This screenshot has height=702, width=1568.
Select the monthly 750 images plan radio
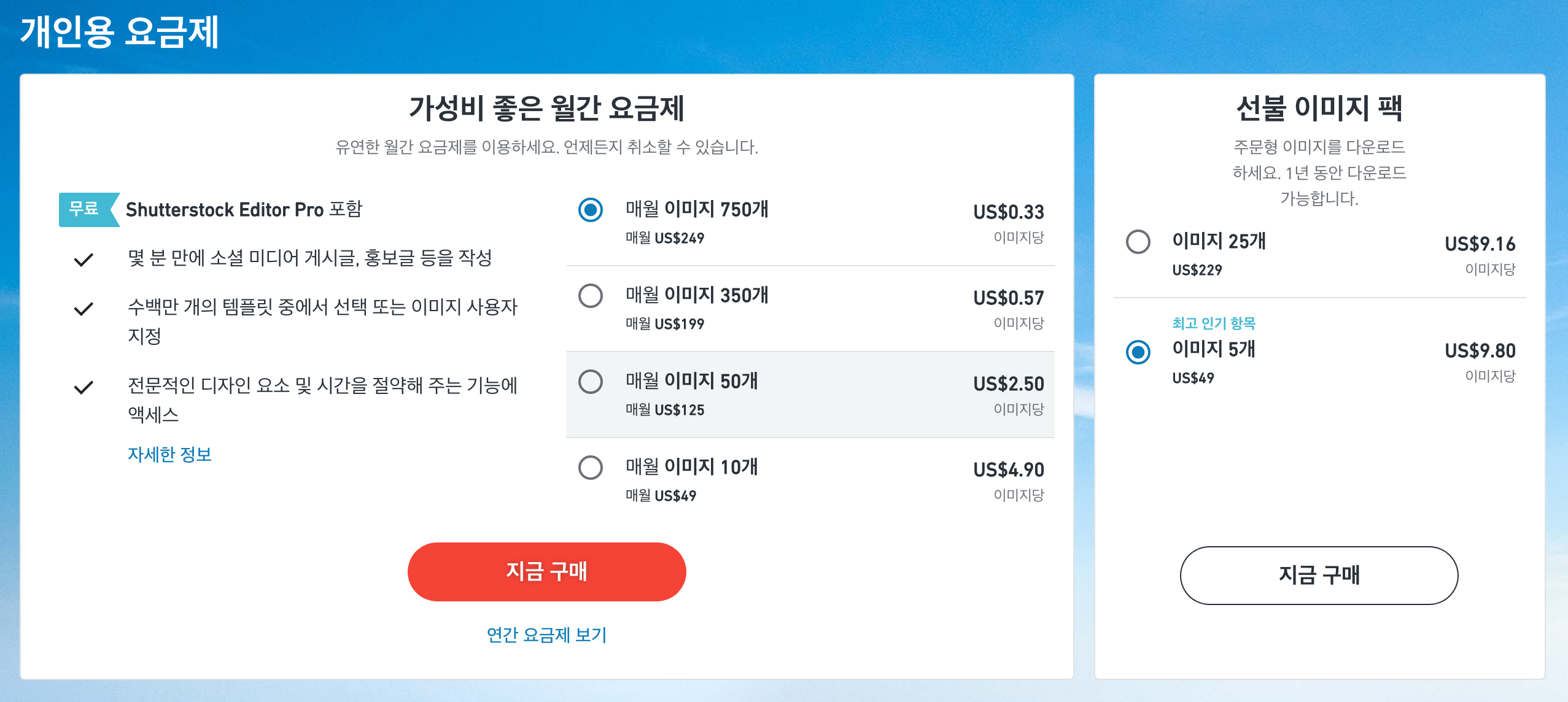pyautogui.click(x=591, y=210)
